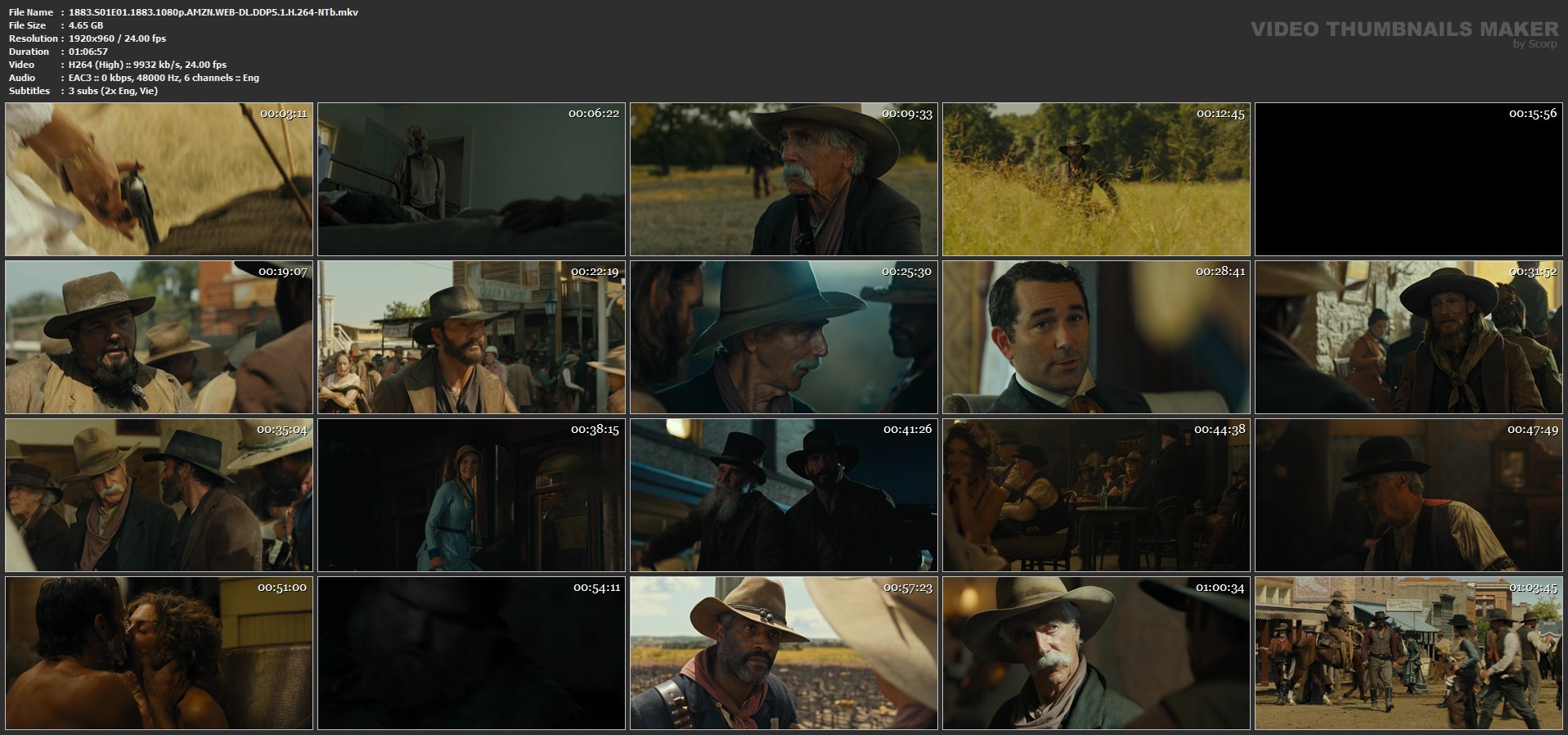Pick the thumbnail timestamped 00:41:26

click(784, 495)
